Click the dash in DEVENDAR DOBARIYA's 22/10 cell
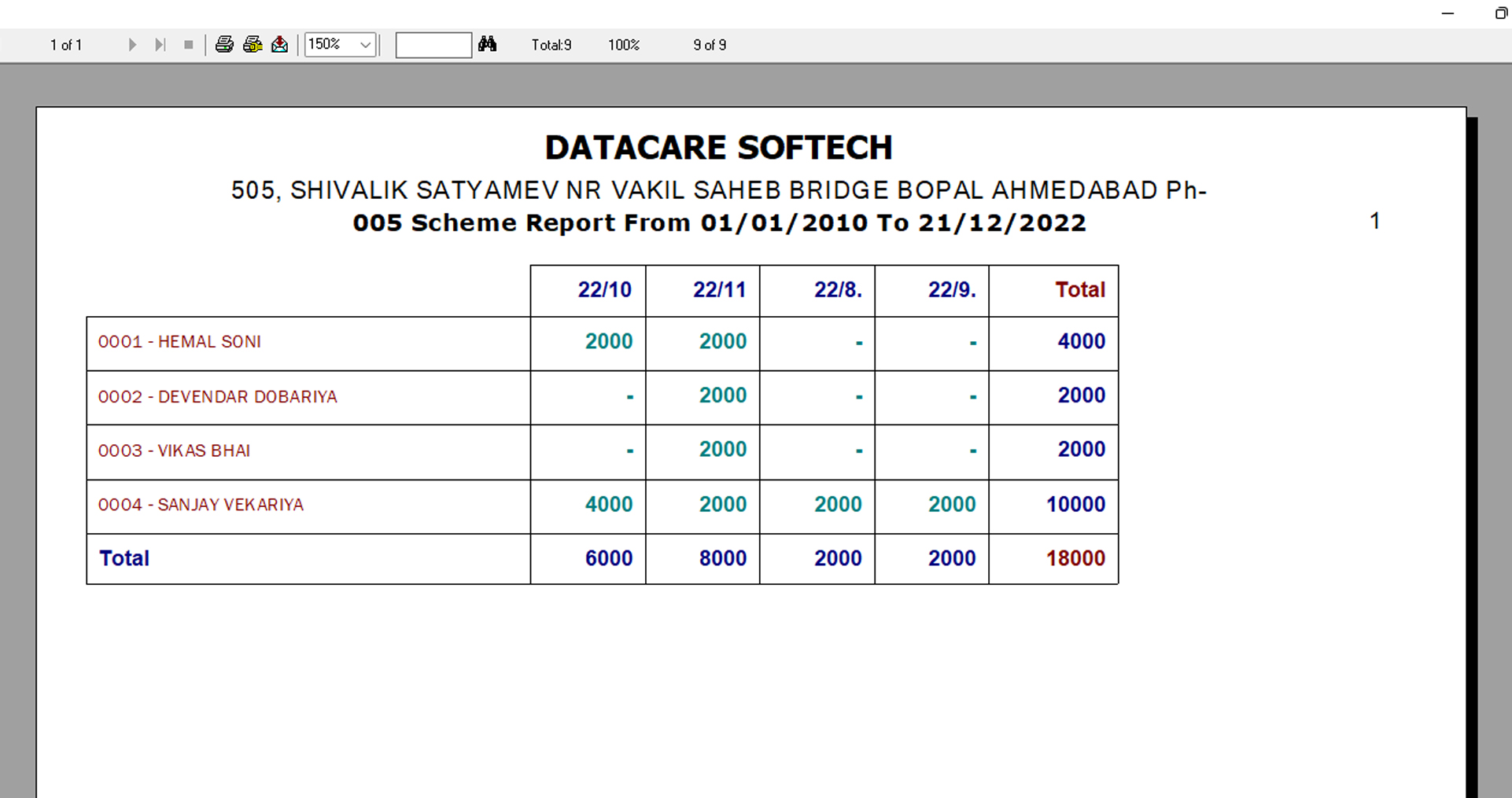 [629, 397]
